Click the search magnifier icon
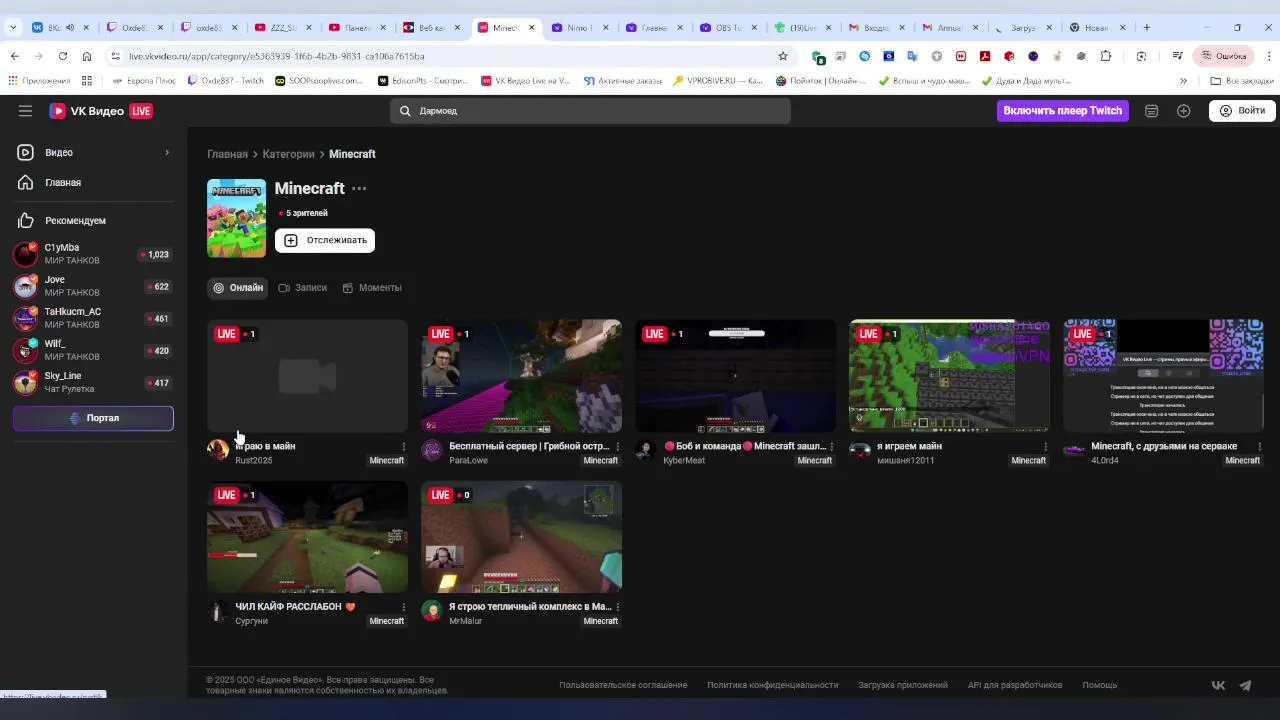1280x720 pixels. point(405,111)
